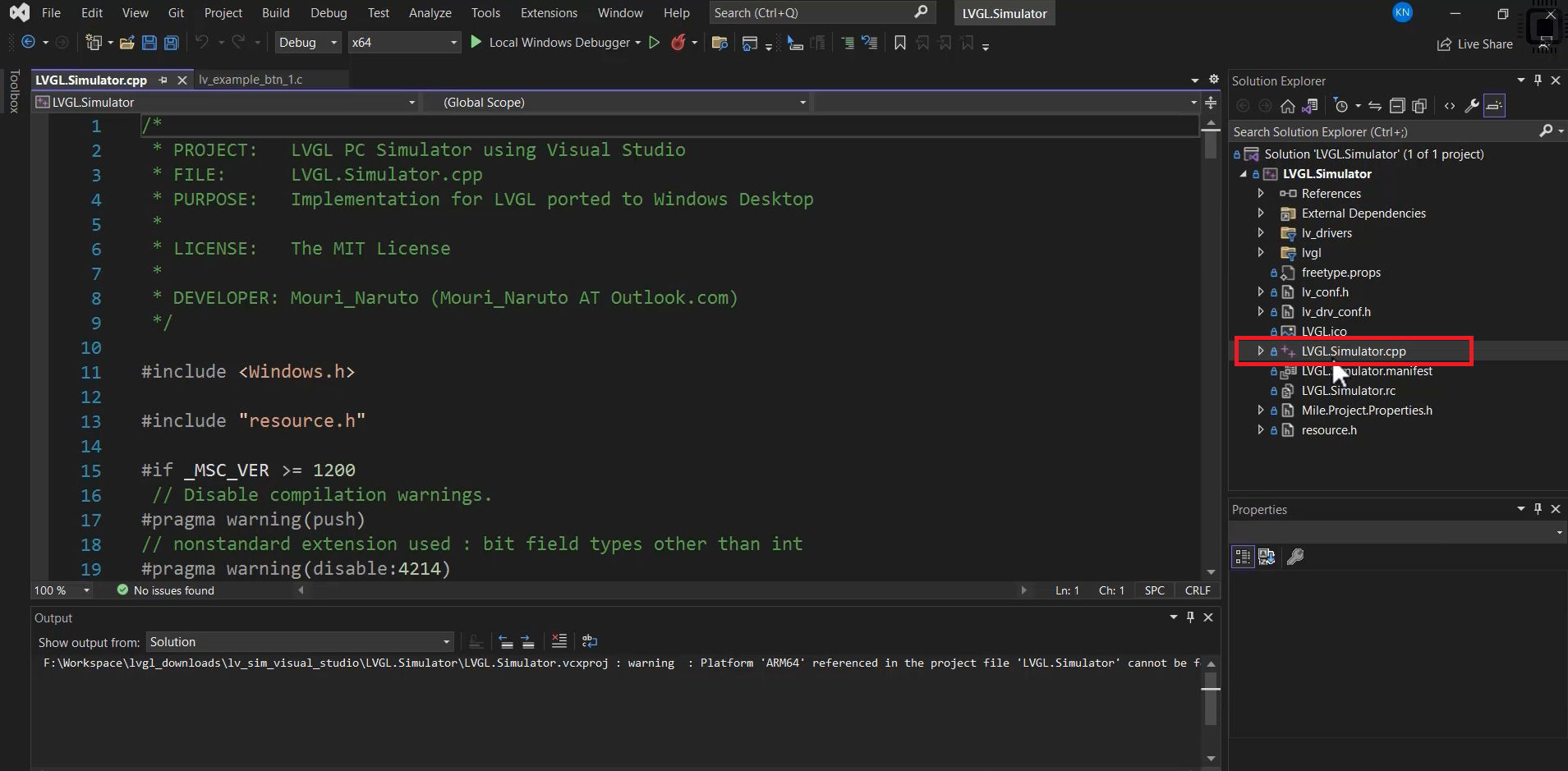
Task: Open Properties wrench icon in Solution Explorer
Action: [x=1472, y=106]
